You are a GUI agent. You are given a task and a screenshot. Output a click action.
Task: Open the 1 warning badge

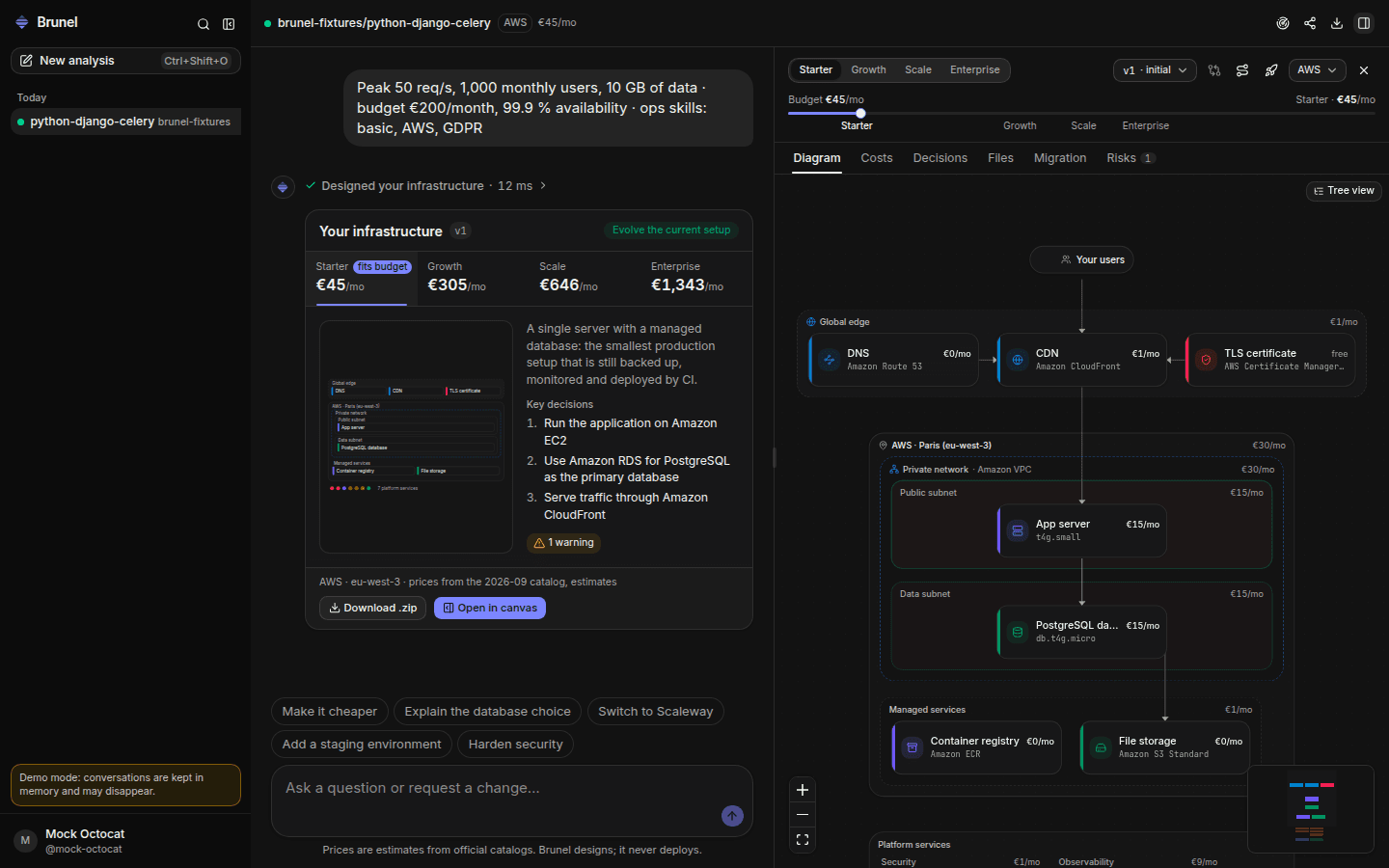click(564, 543)
